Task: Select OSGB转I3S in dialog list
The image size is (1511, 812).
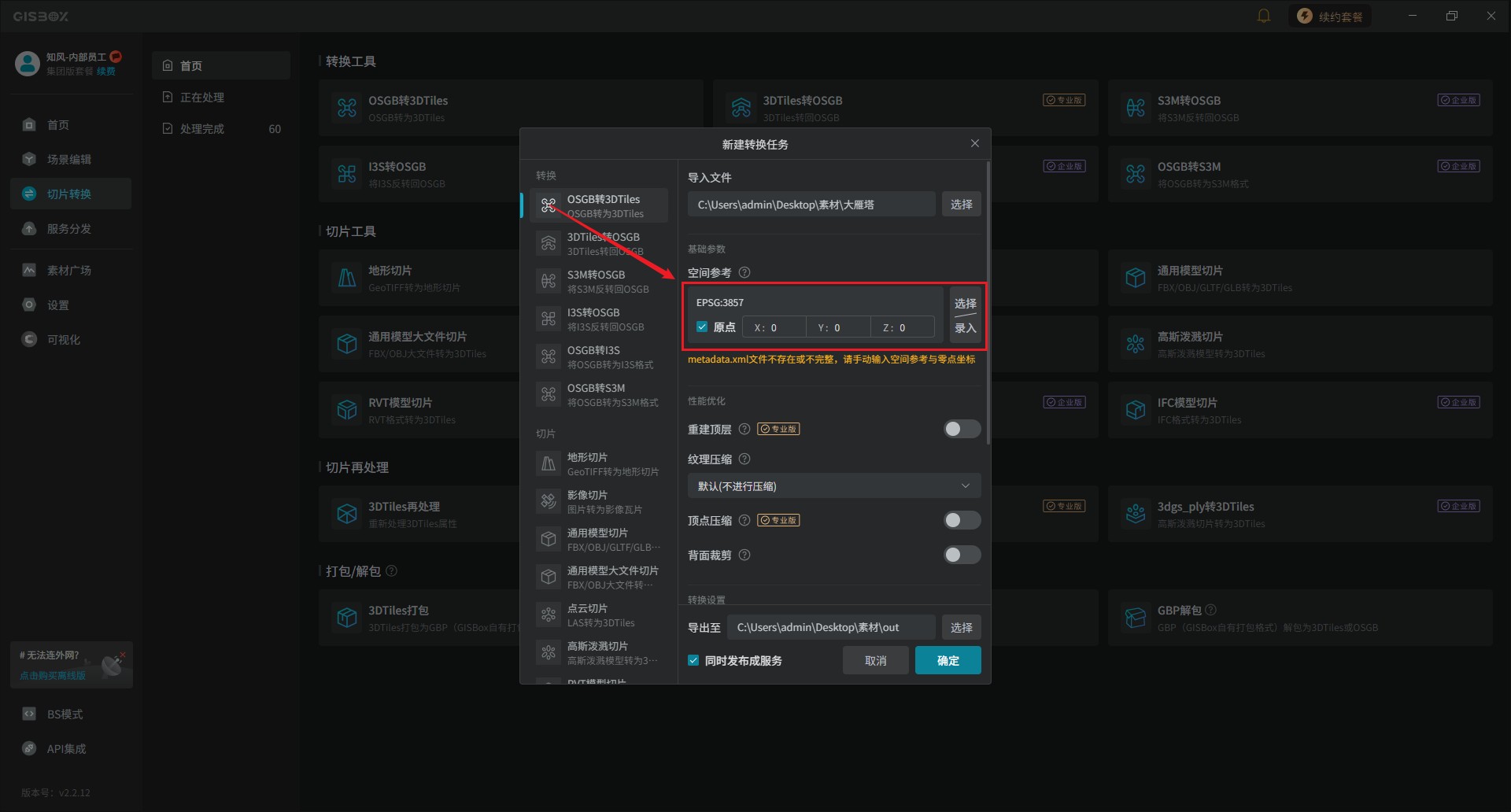Action: (x=599, y=357)
